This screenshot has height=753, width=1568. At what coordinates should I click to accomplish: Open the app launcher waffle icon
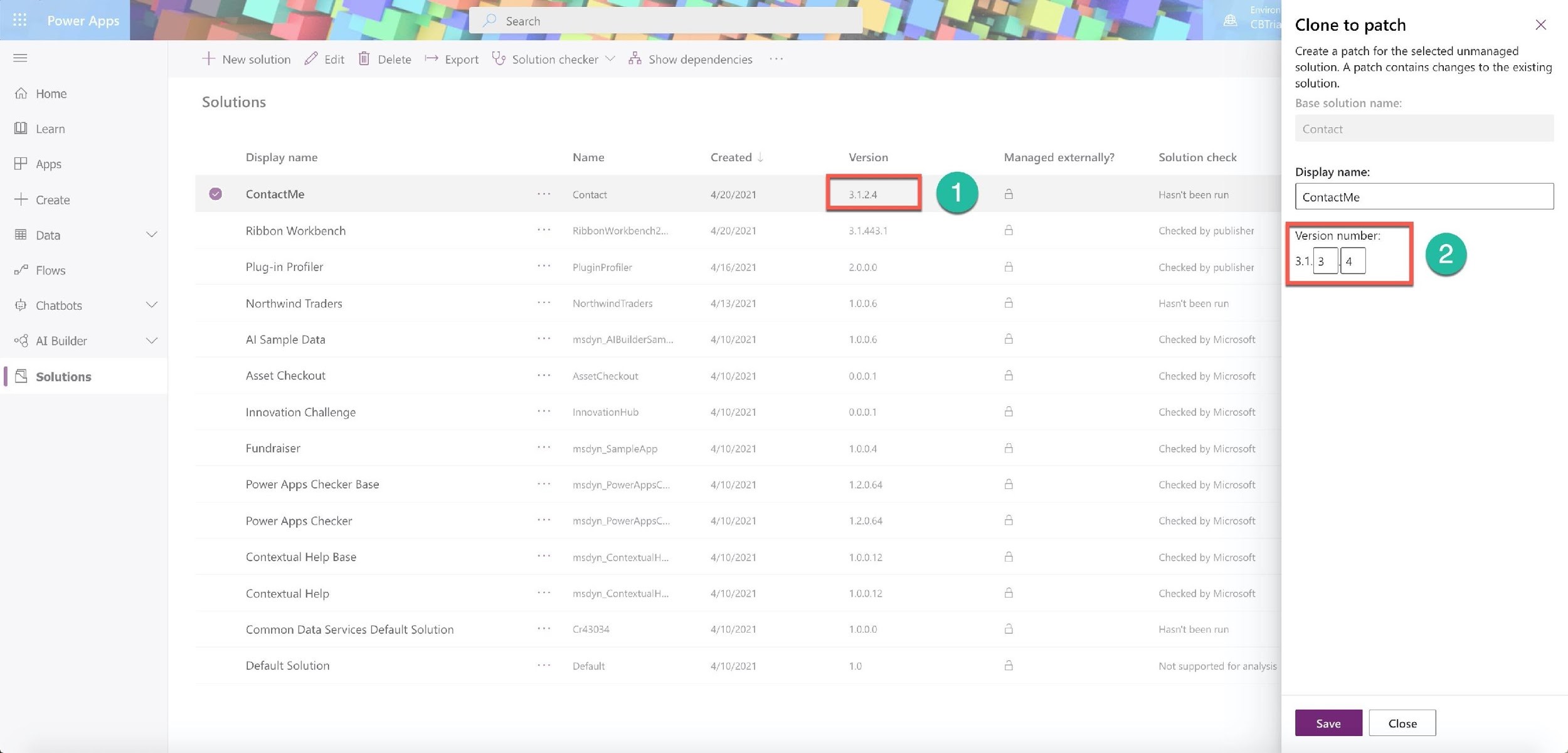[20, 20]
